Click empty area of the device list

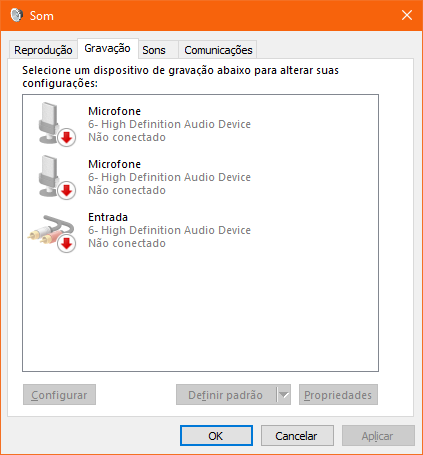(x=200, y=310)
